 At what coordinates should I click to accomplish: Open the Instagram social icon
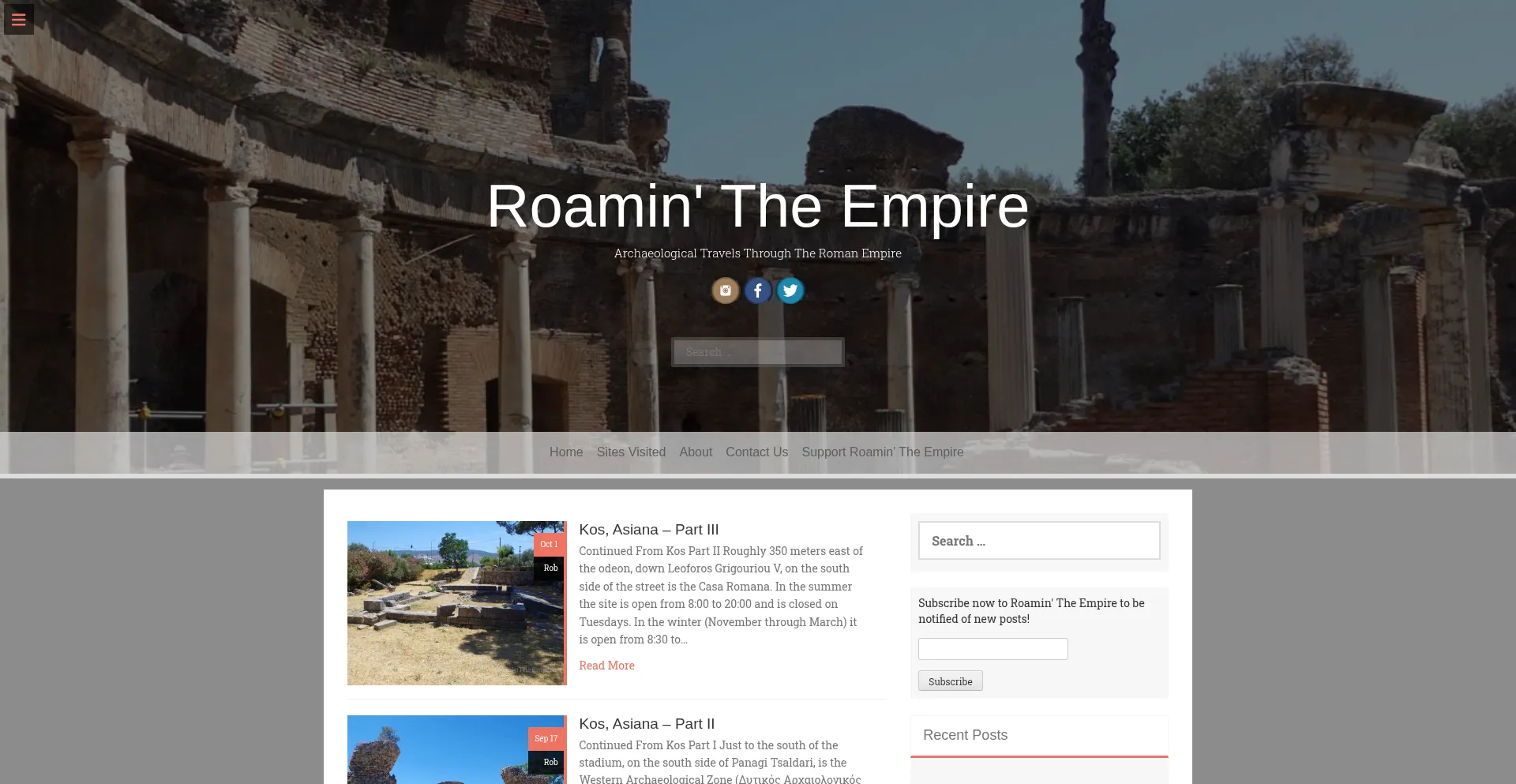pyautogui.click(x=725, y=291)
